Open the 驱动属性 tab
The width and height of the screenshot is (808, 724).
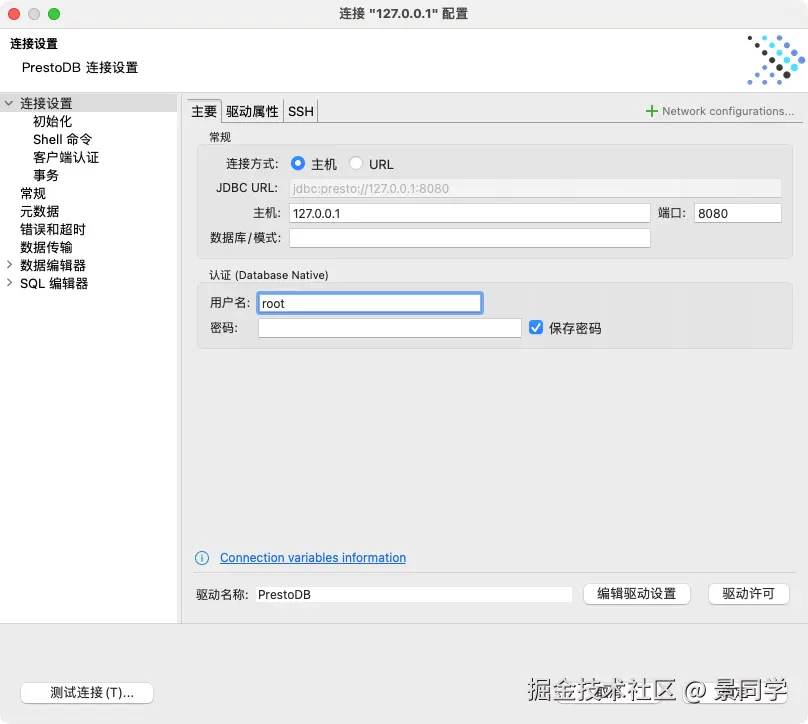(x=252, y=111)
